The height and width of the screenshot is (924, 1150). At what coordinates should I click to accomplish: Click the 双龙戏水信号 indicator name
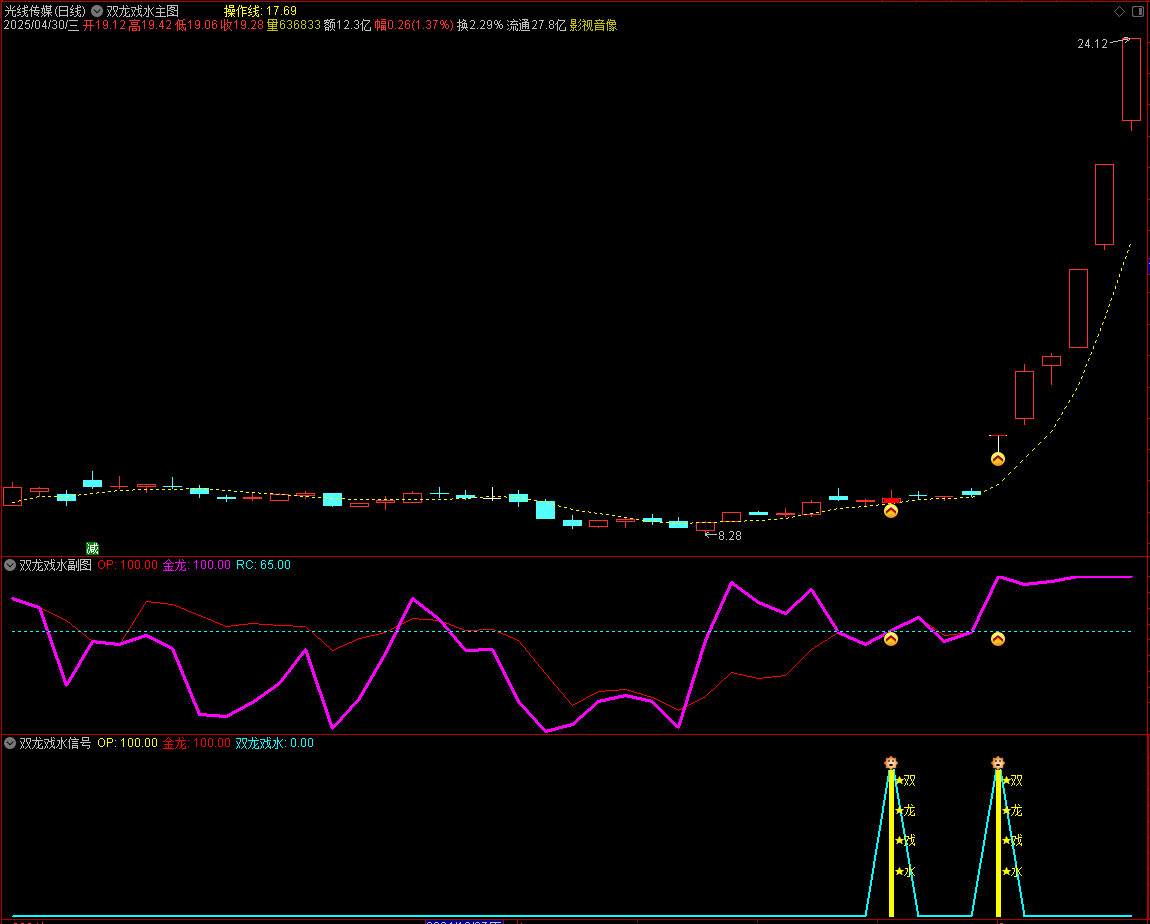point(56,743)
